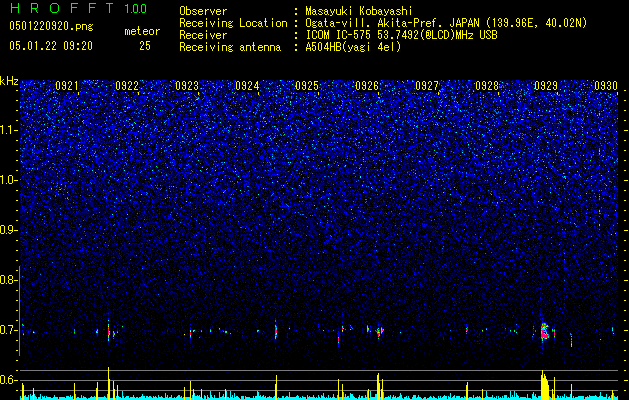Click the 1.1 kHz axis label
This screenshot has height=400, width=629.
coord(8,130)
